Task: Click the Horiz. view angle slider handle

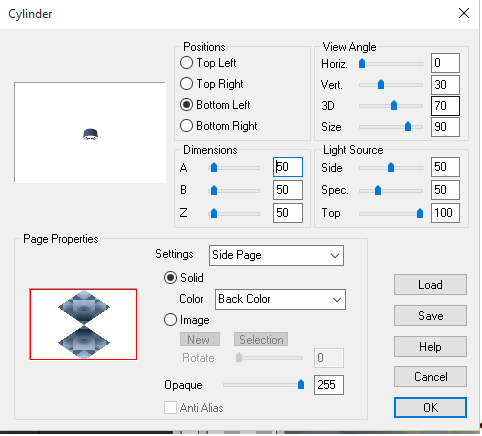Action: pyautogui.click(x=362, y=63)
